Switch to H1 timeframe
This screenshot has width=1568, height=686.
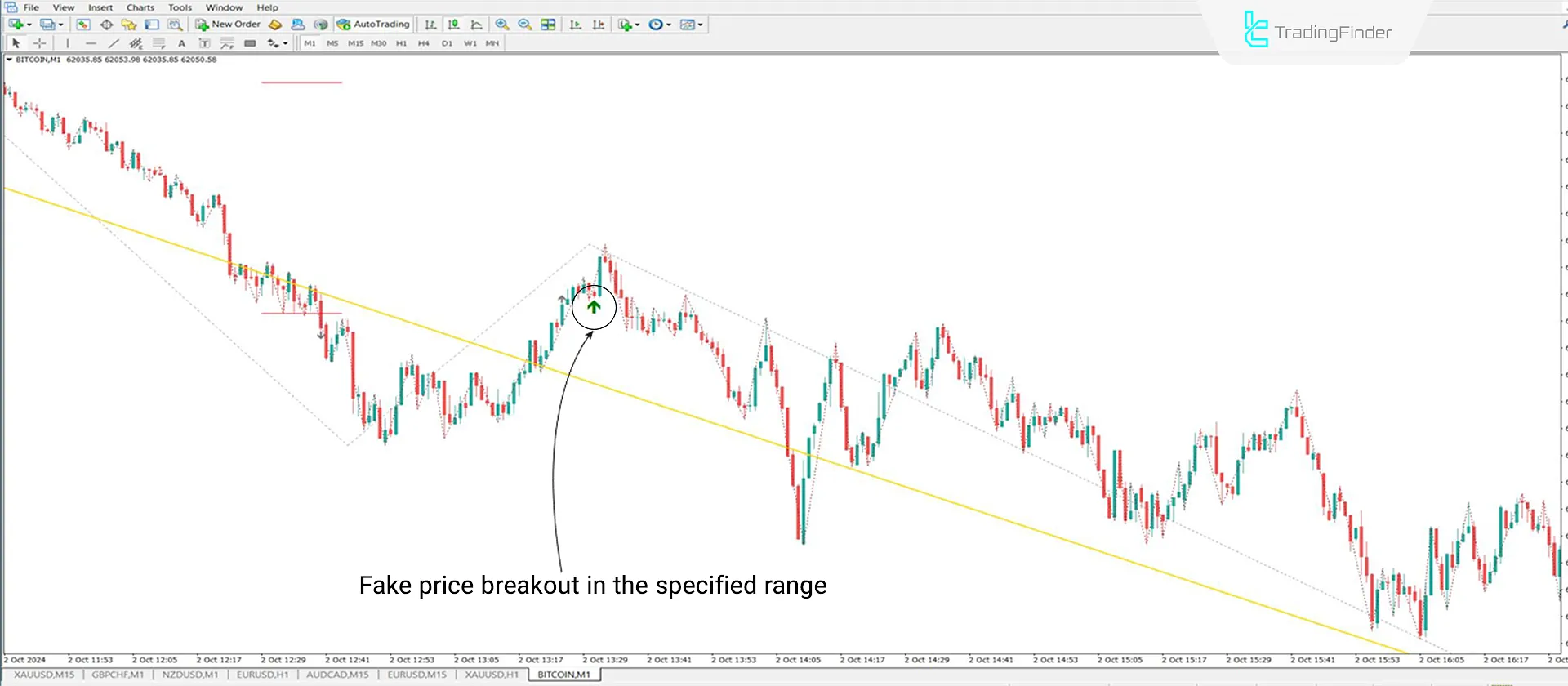[401, 43]
